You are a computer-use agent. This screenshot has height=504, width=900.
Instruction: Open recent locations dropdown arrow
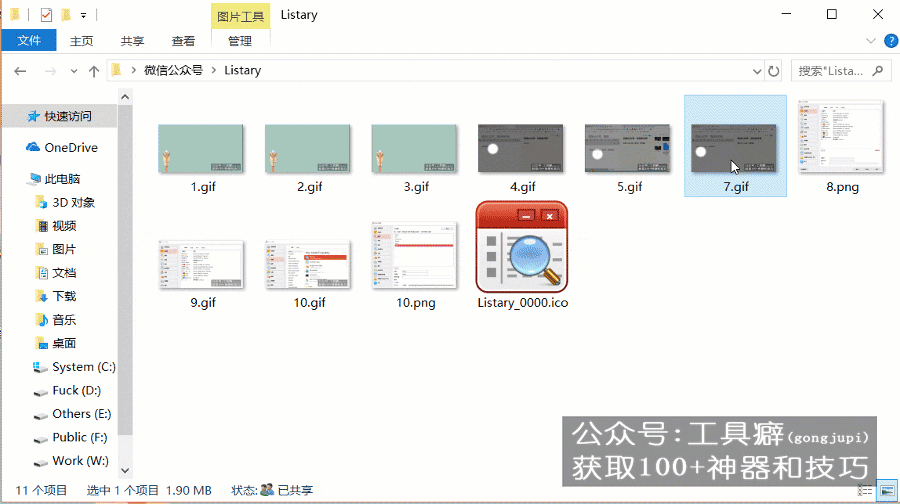click(73, 71)
